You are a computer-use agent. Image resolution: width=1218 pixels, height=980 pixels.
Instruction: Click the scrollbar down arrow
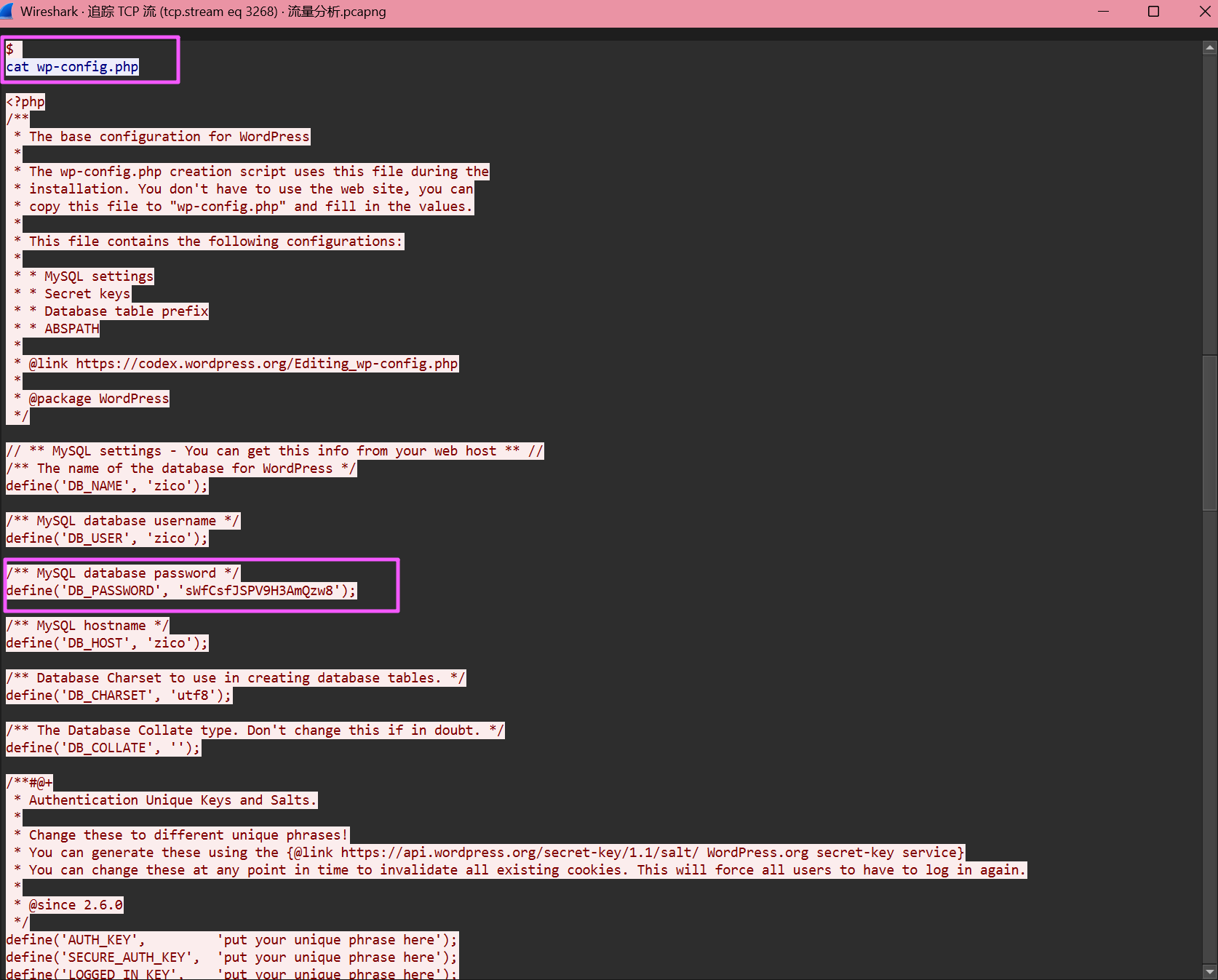tap(1210, 971)
